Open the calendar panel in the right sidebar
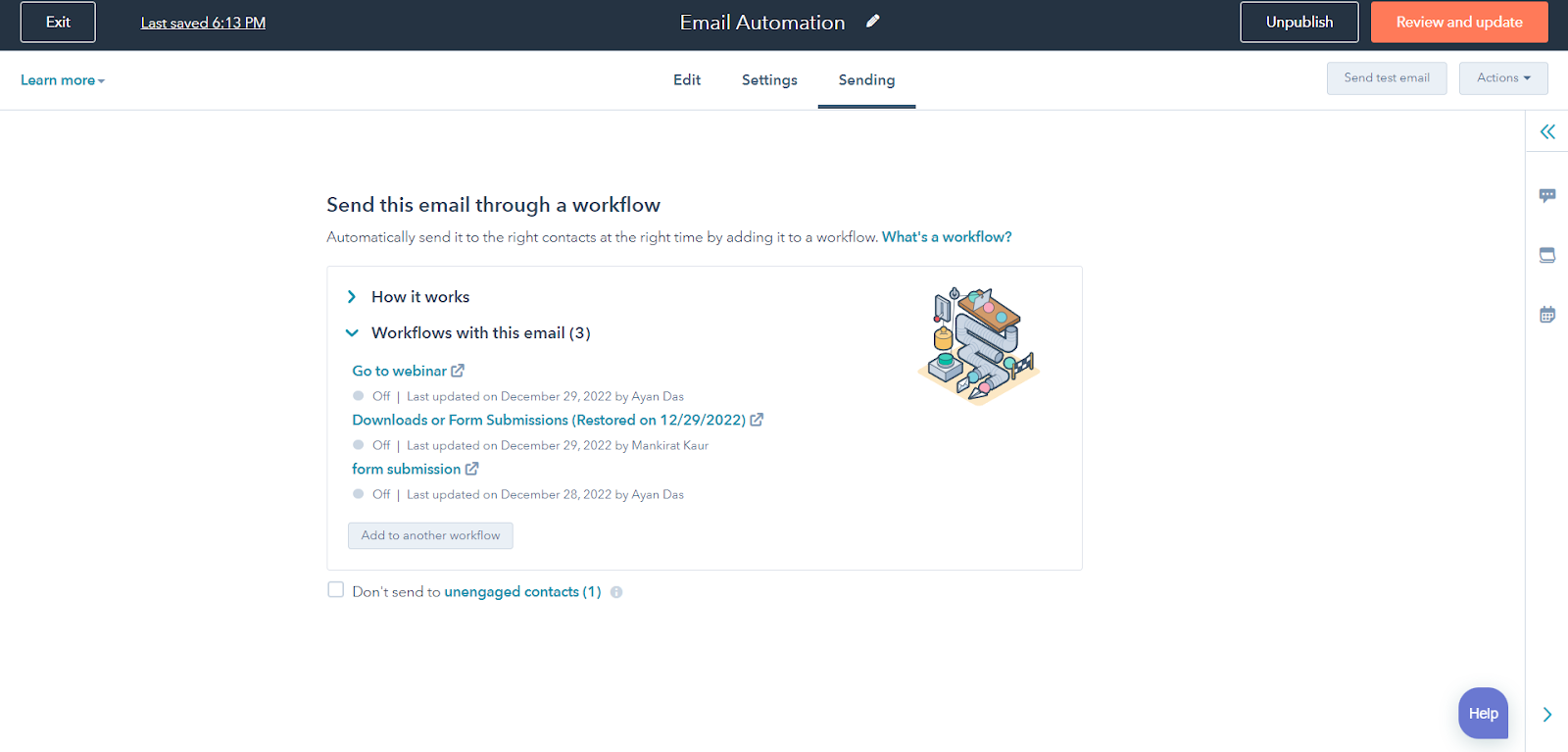The width and height of the screenshot is (1568, 752). 1547,313
